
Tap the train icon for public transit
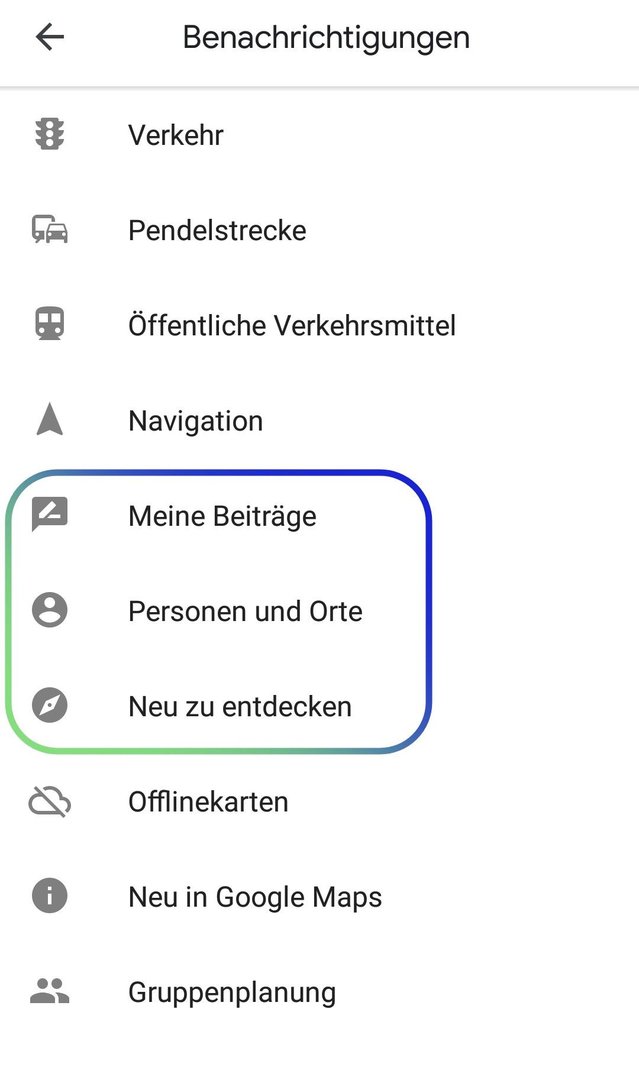pyautogui.click(x=50, y=324)
